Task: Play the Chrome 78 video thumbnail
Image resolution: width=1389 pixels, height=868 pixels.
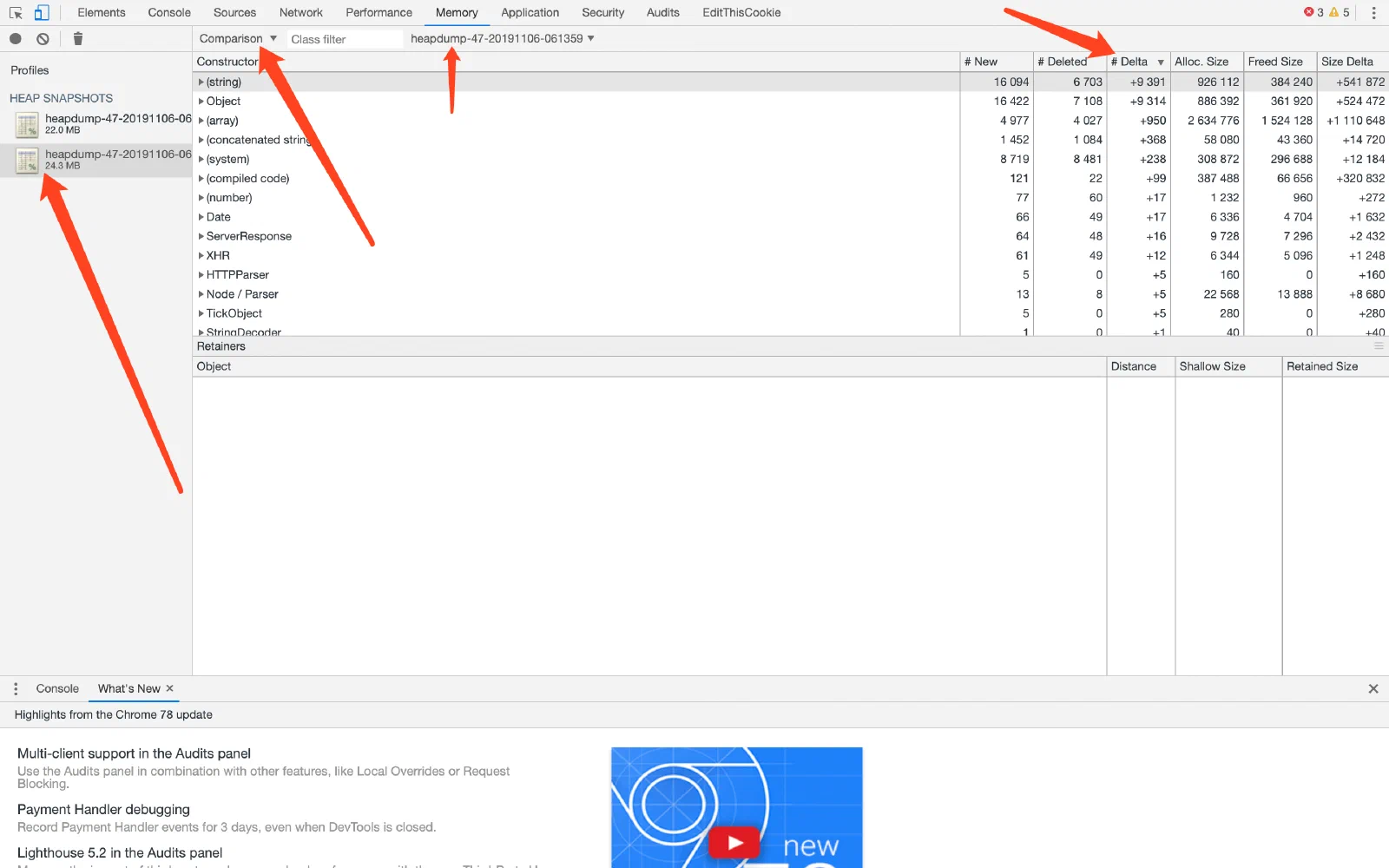Action: point(734,842)
